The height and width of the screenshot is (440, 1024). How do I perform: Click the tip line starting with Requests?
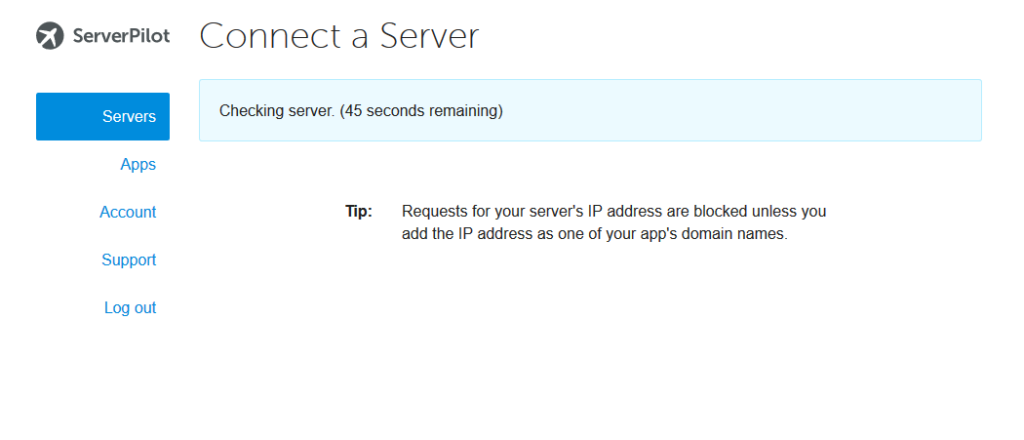click(614, 212)
